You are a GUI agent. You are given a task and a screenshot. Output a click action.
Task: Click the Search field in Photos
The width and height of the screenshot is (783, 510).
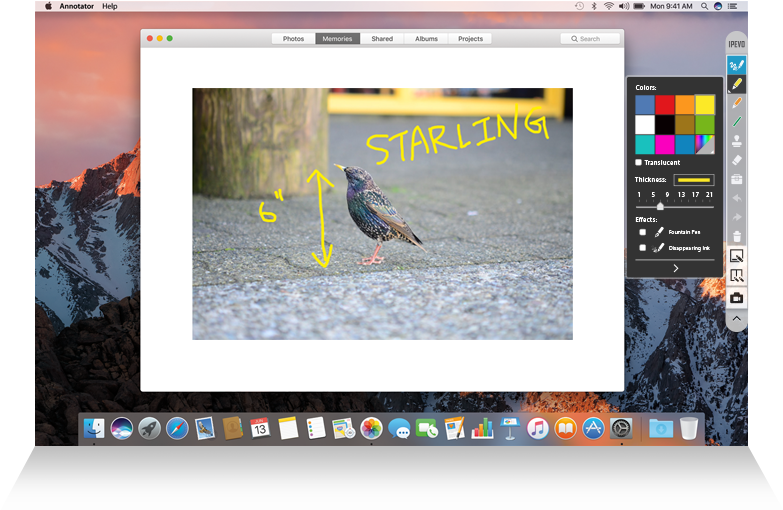click(591, 39)
